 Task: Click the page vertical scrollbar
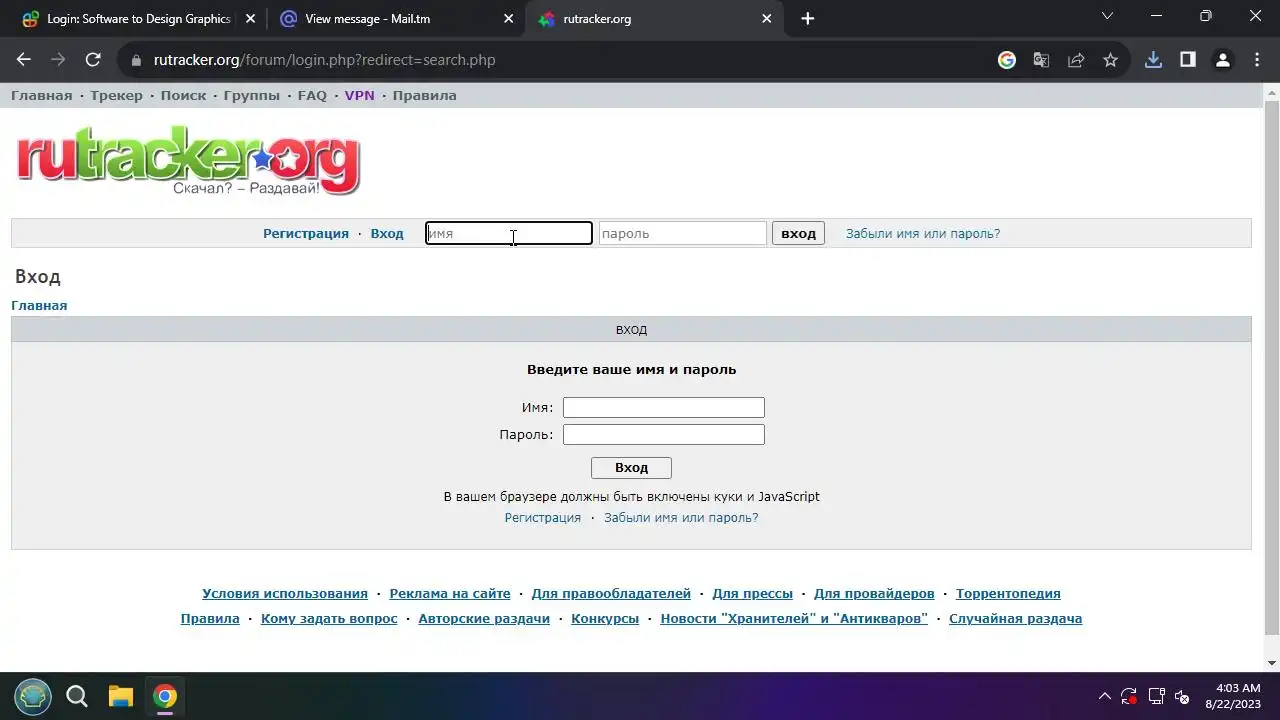pos(1272,368)
